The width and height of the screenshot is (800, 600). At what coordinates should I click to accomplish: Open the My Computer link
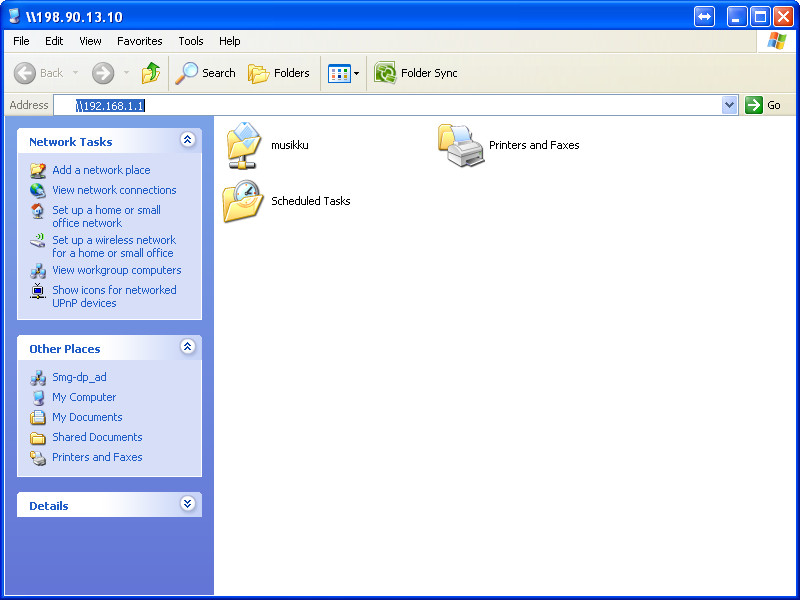84,397
